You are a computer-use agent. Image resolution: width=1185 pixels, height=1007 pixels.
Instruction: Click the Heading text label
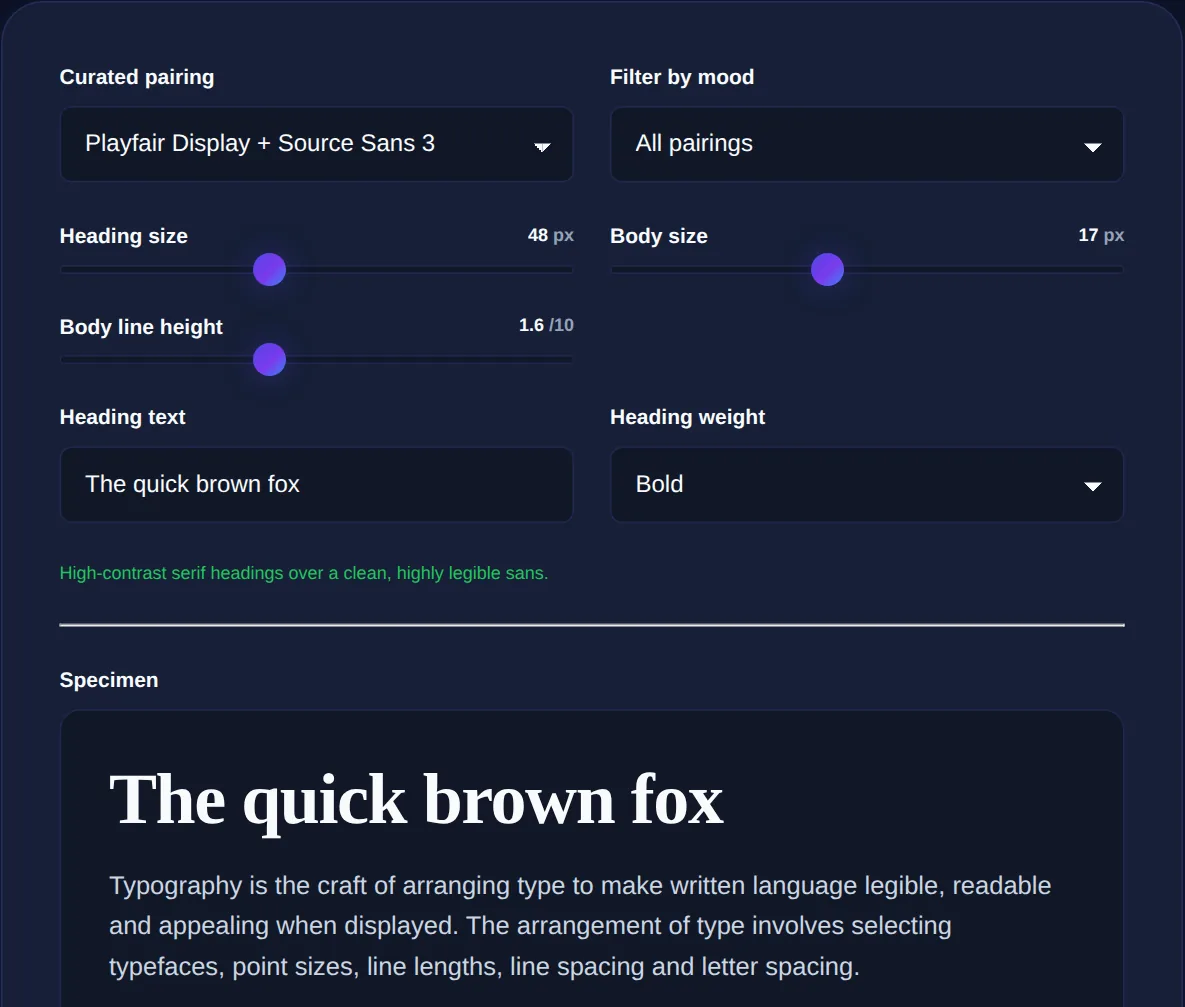coord(122,417)
